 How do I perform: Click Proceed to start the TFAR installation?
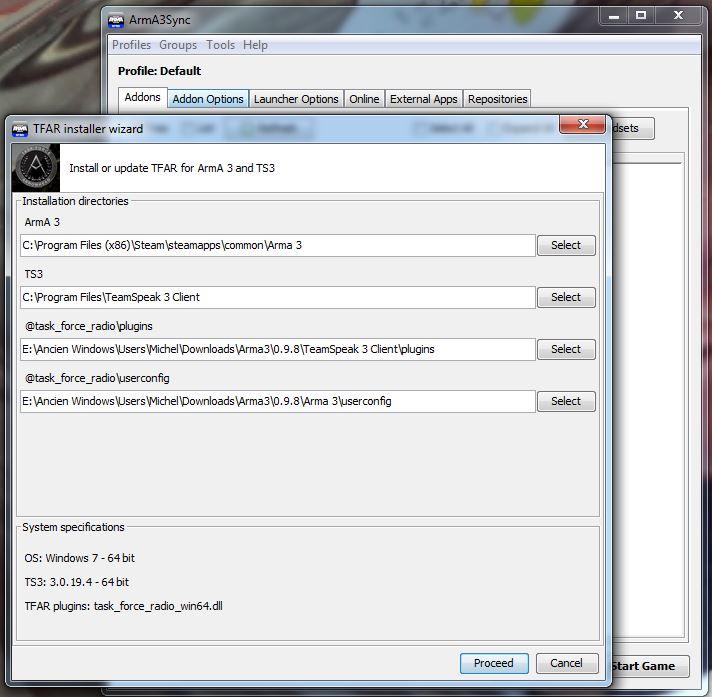coord(493,663)
